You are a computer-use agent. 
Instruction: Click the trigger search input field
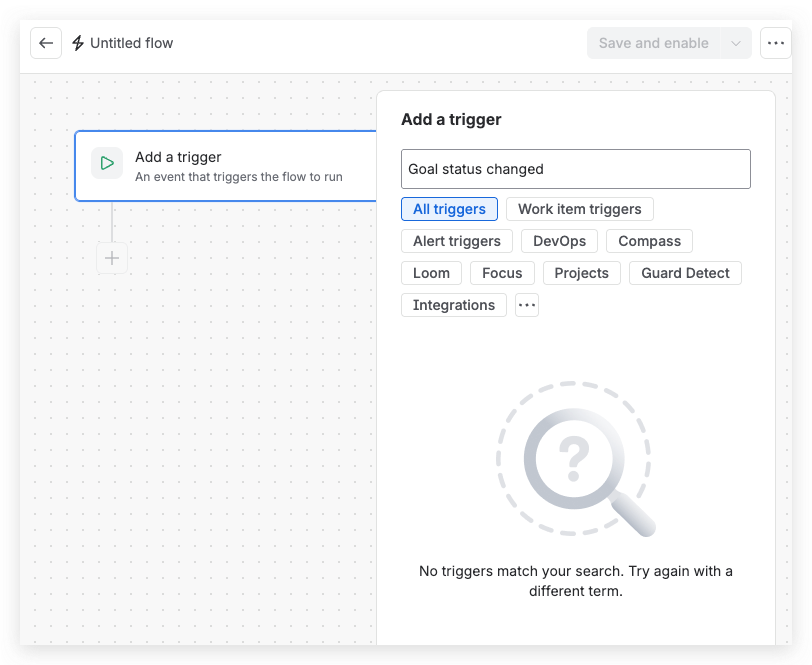(575, 169)
